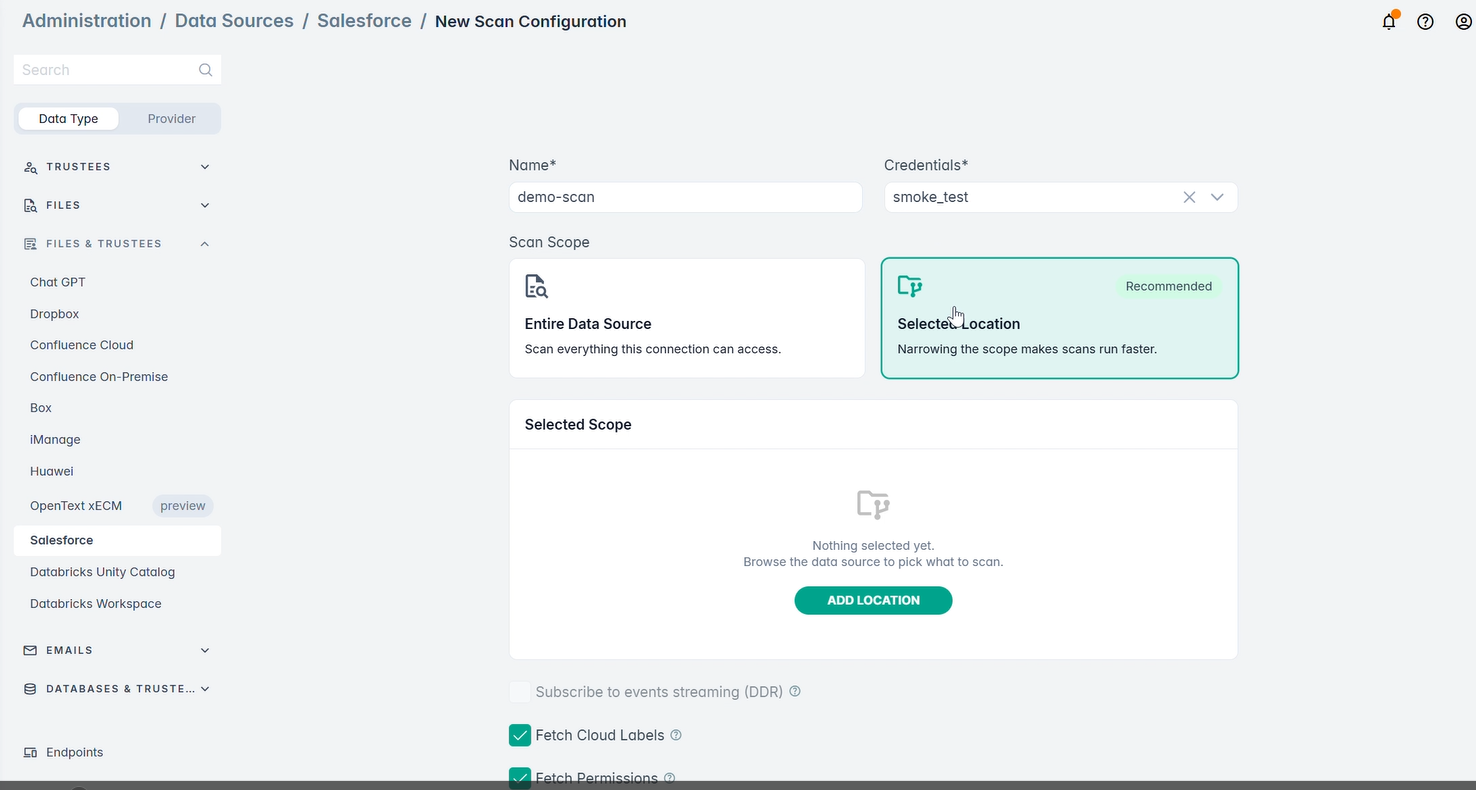Click the preview badge next to OpenText xECM
Image resolution: width=1476 pixels, height=790 pixels.
pos(183,506)
